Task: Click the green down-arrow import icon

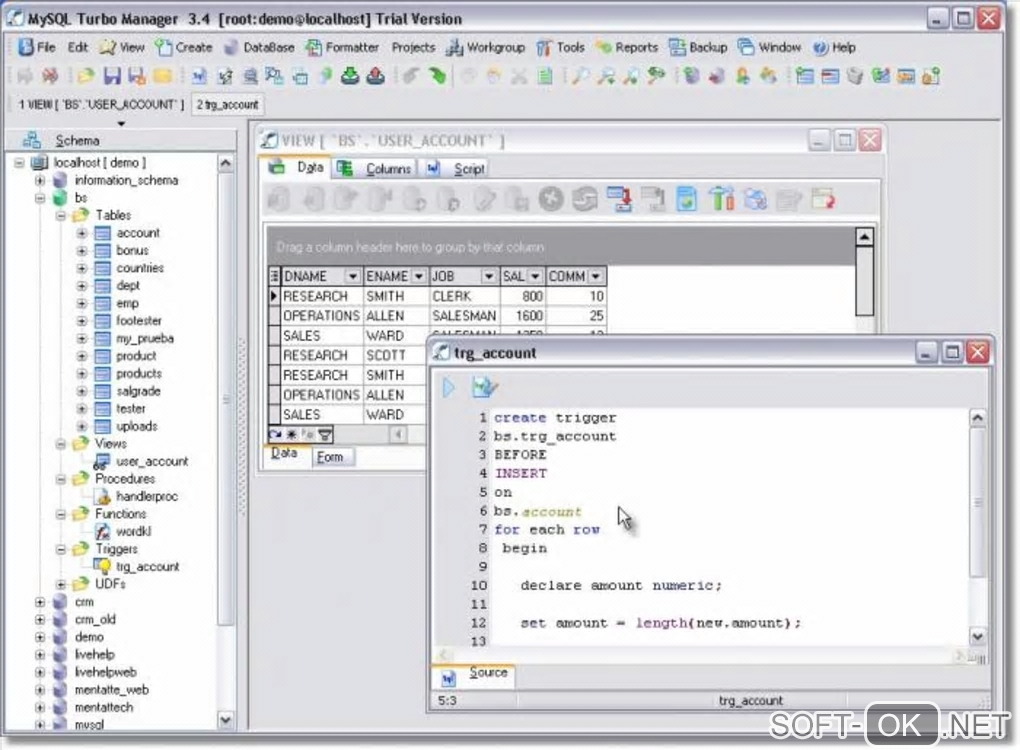Action: pos(350,76)
